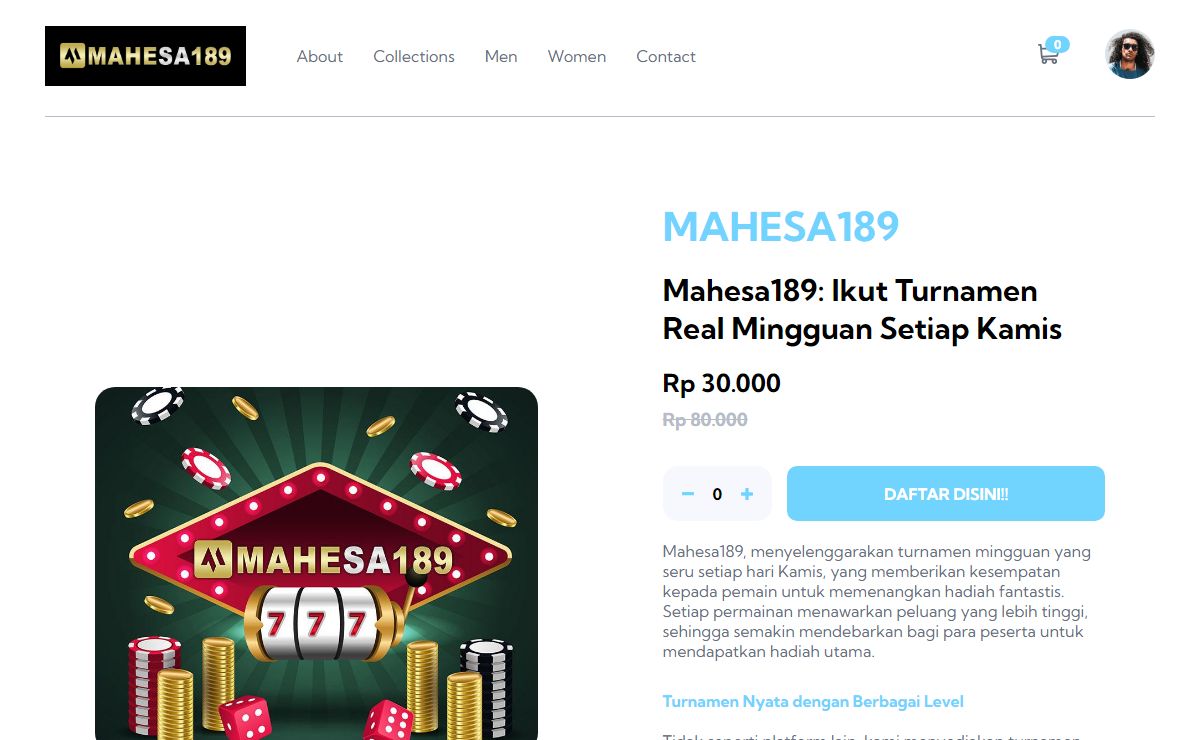
Task: Open the casino slot product image
Action: click(316, 563)
